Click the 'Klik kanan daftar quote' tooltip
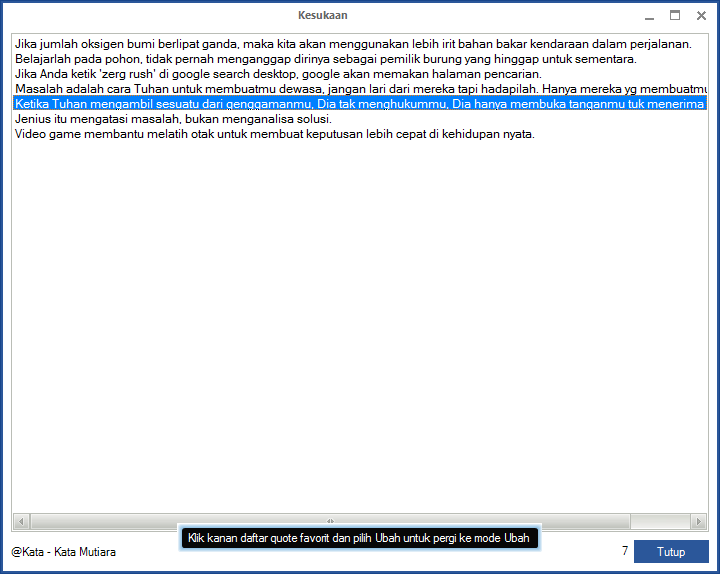Screen dimensions: 720x574 [359, 538]
